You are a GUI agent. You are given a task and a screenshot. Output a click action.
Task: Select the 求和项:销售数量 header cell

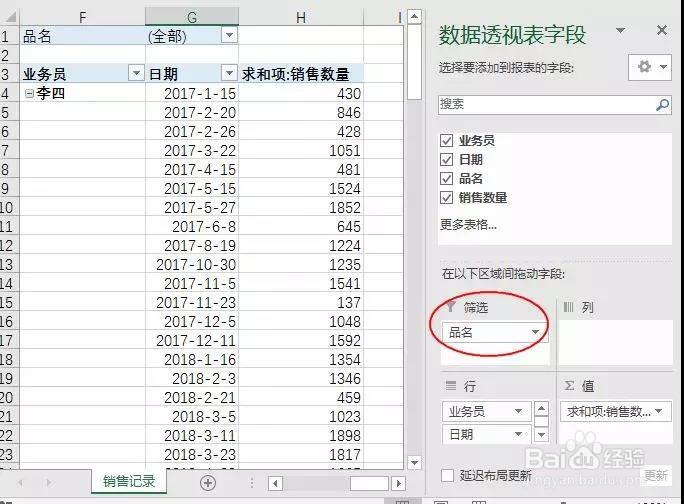point(301,74)
